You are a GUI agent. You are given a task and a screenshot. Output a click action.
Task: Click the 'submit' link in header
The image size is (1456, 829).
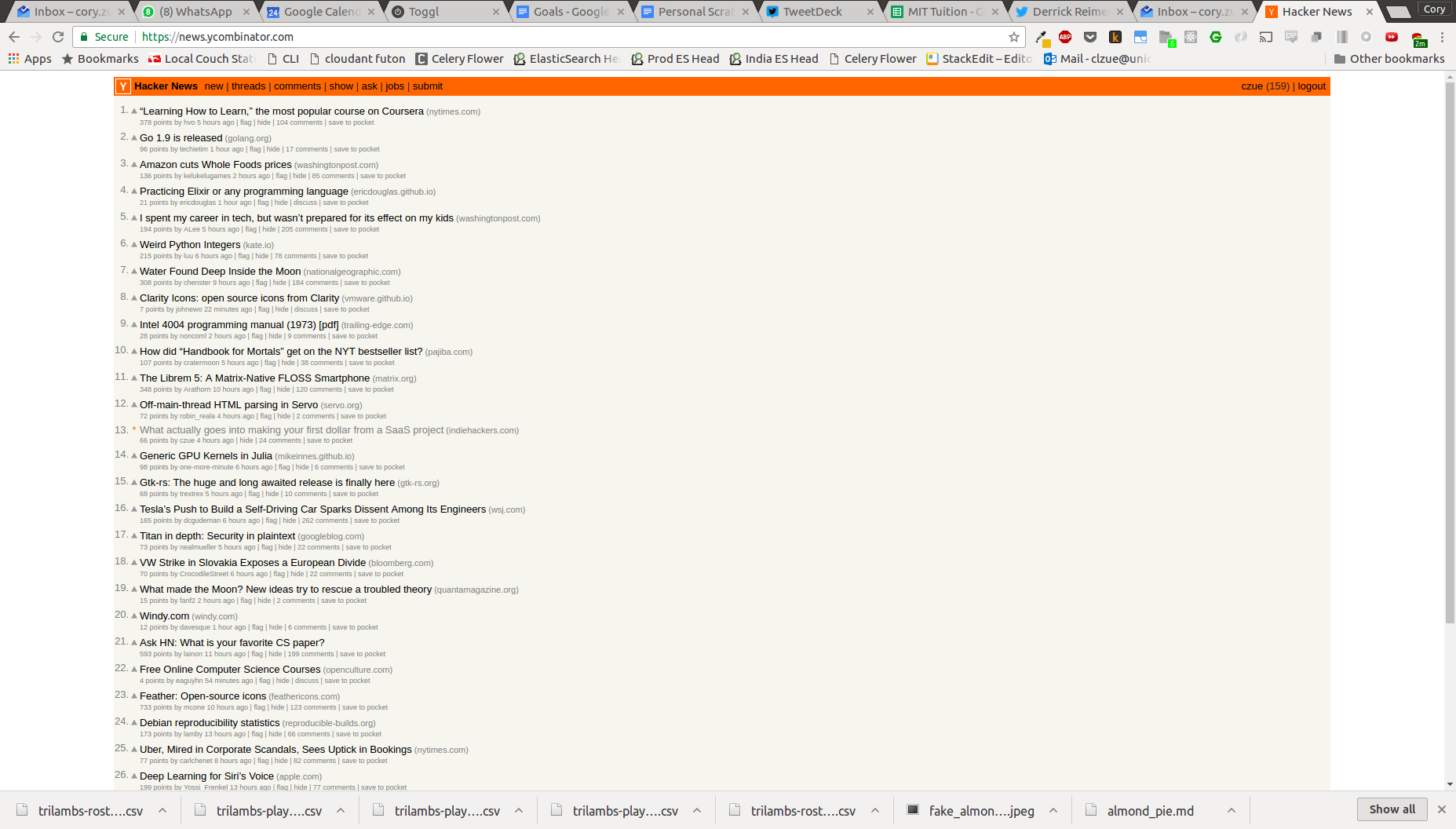[428, 86]
